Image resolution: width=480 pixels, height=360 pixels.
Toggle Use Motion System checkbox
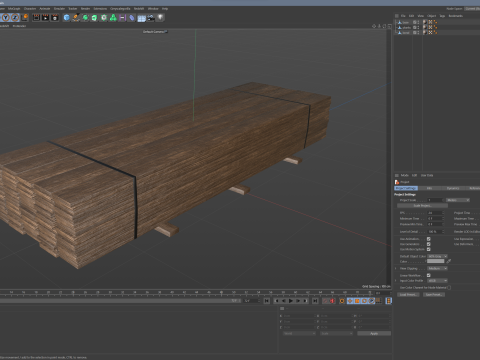pyautogui.click(x=429, y=249)
